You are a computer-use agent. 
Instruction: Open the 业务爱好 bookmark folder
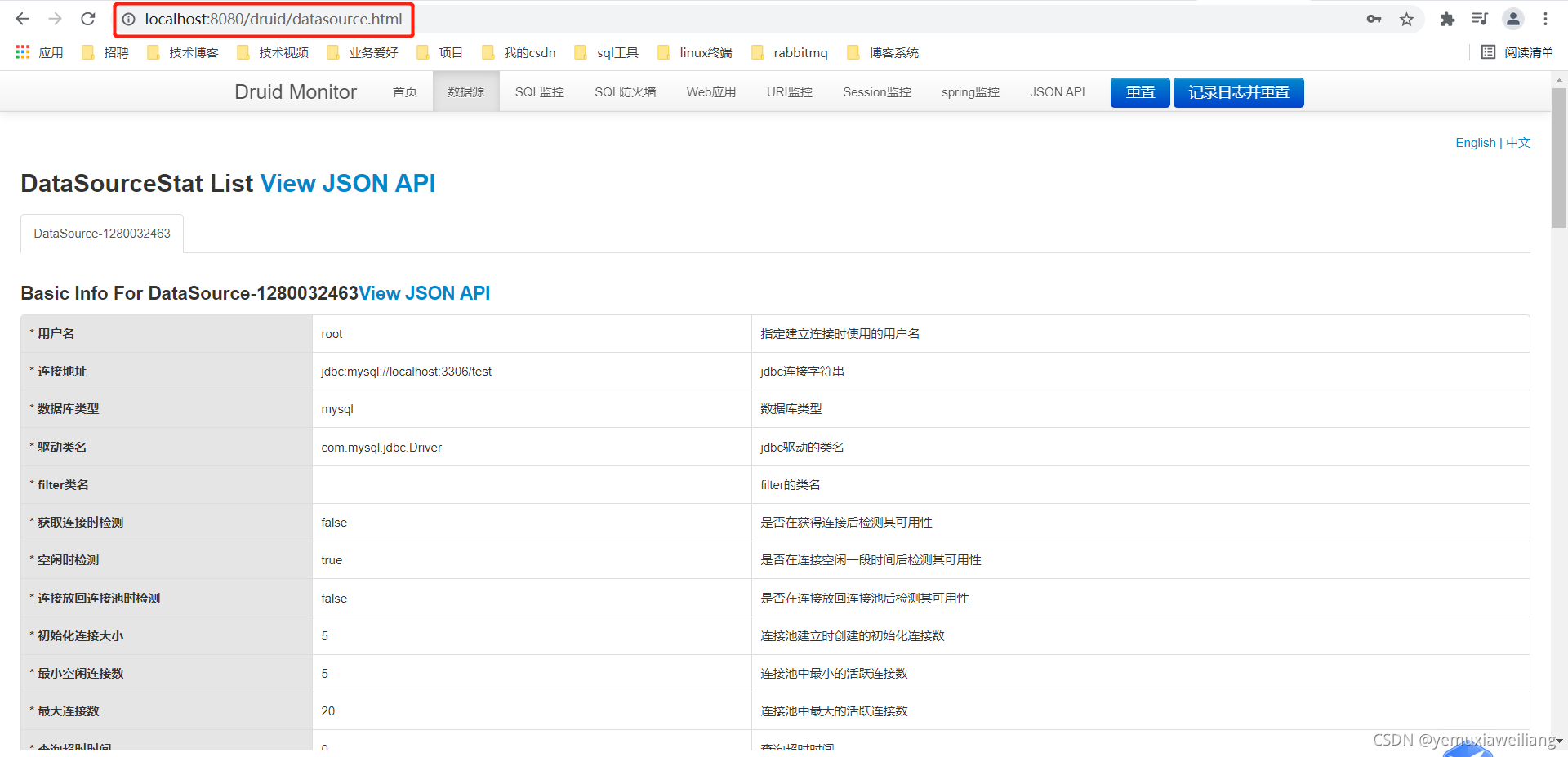[363, 52]
